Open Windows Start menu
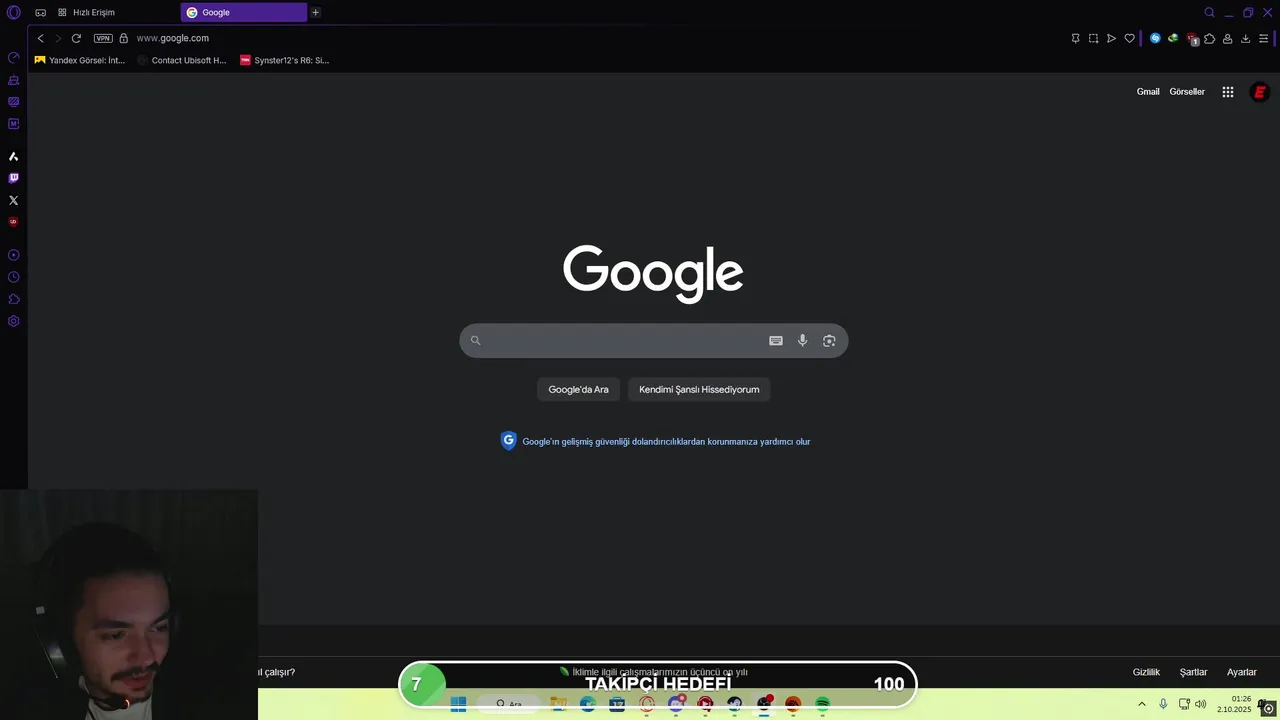Screen dimensions: 1280x720 [x=458, y=704]
